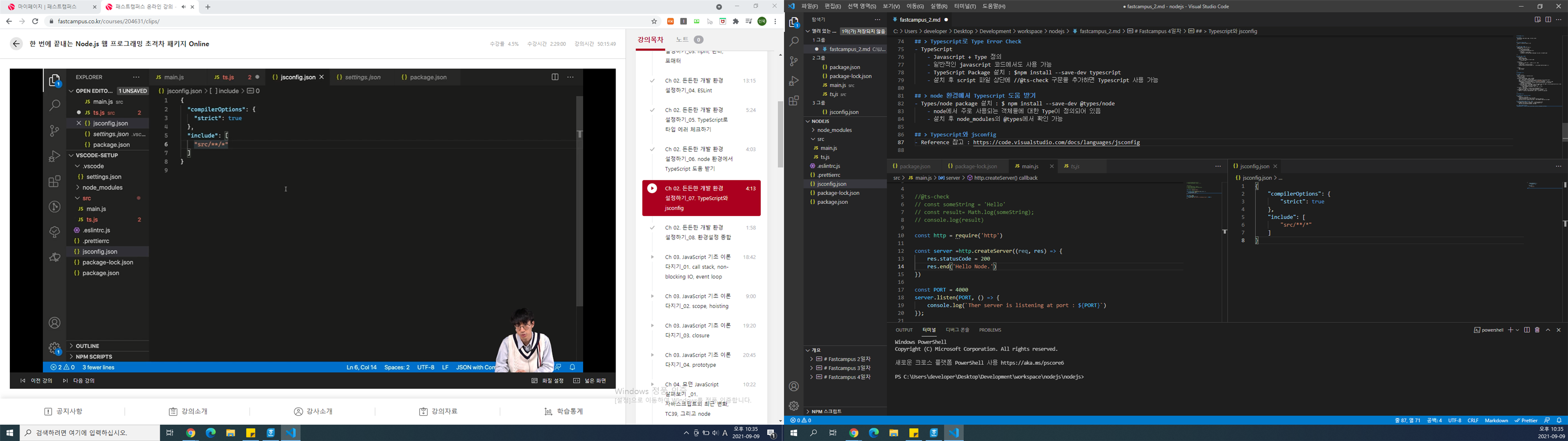Bookmark this page with the star icon
The width and height of the screenshot is (1568, 441).
click(x=654, y=21)
